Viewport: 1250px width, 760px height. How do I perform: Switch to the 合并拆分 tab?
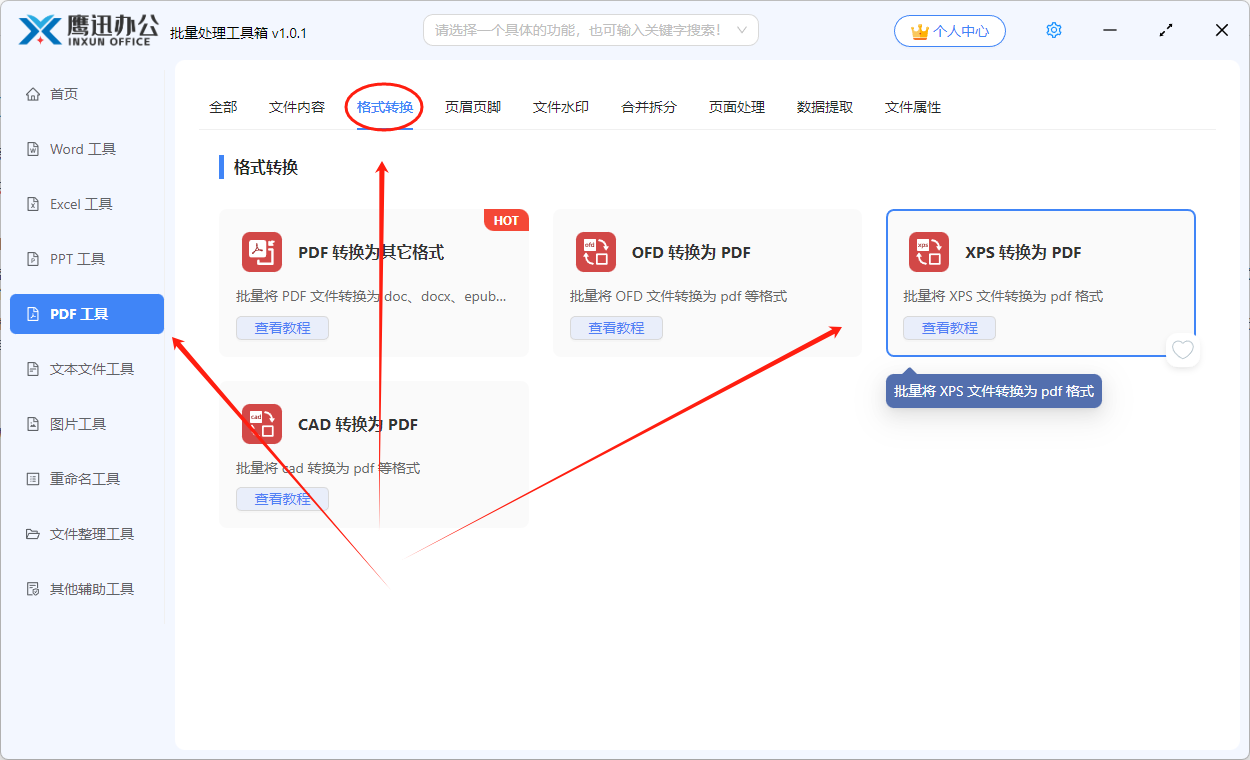648,106
